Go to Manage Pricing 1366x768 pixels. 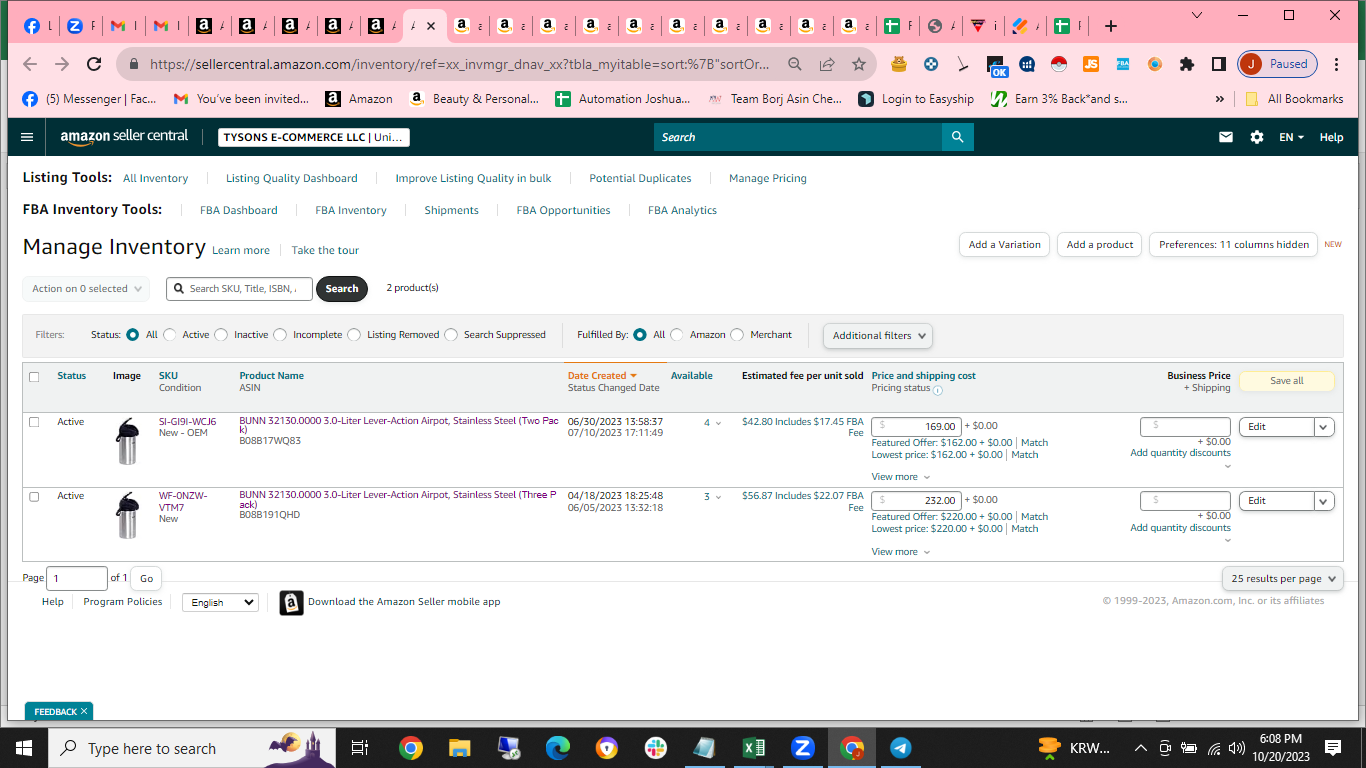767,179
